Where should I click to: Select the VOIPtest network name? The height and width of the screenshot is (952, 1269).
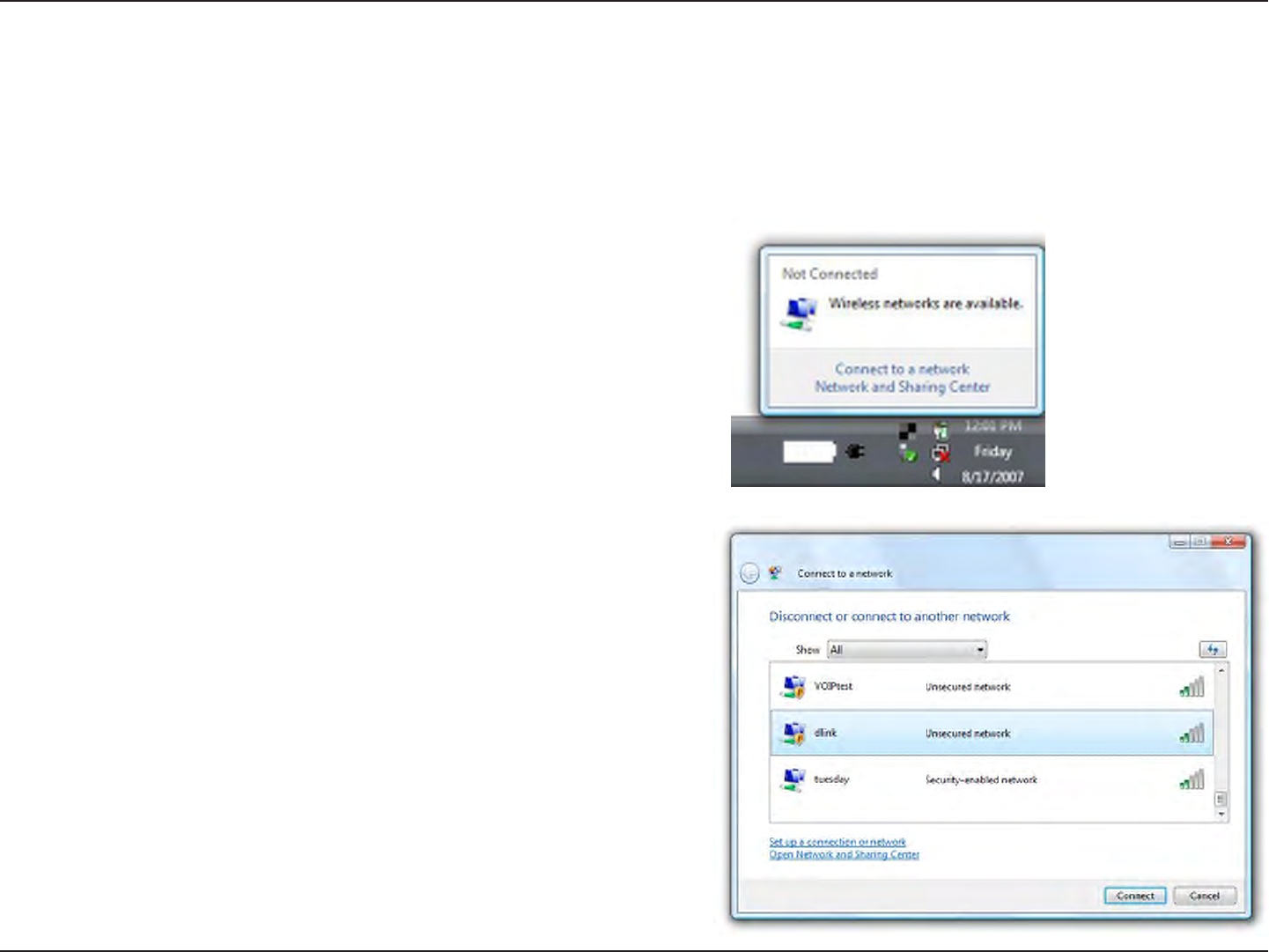click(x=833, y=686)
